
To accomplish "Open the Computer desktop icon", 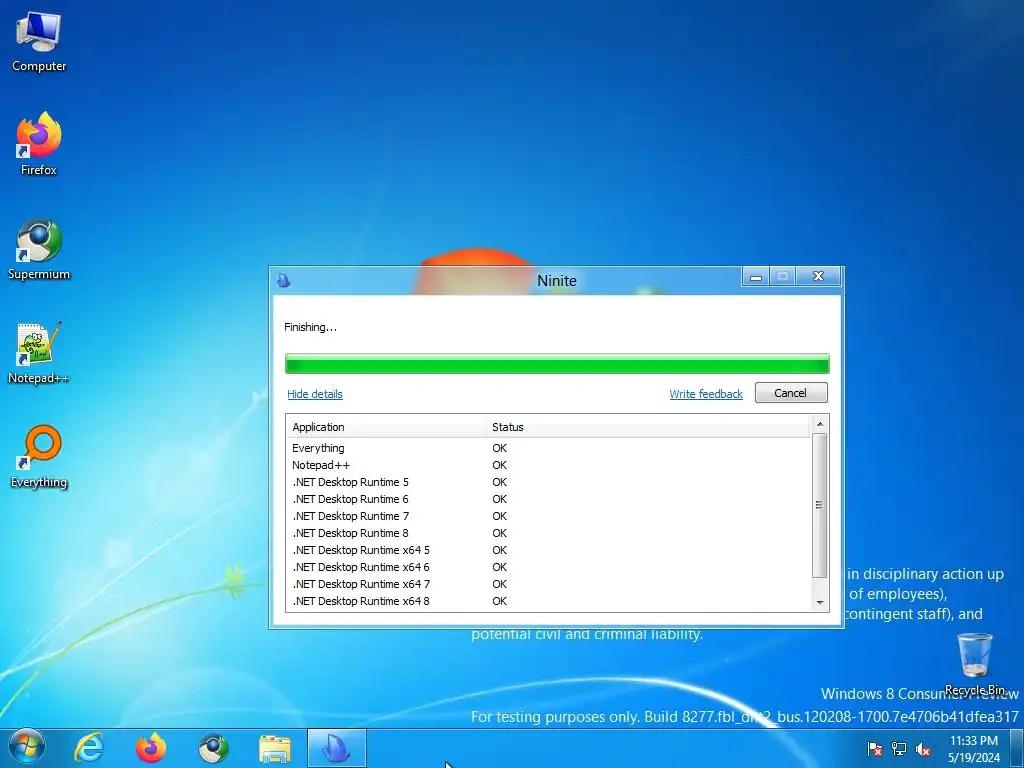I will click(39, 42).
